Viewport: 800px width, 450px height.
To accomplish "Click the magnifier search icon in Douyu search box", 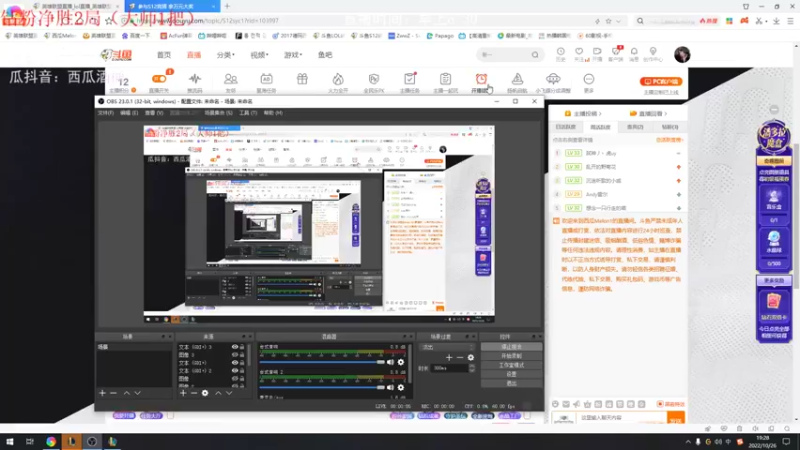I will click(535, 55).
